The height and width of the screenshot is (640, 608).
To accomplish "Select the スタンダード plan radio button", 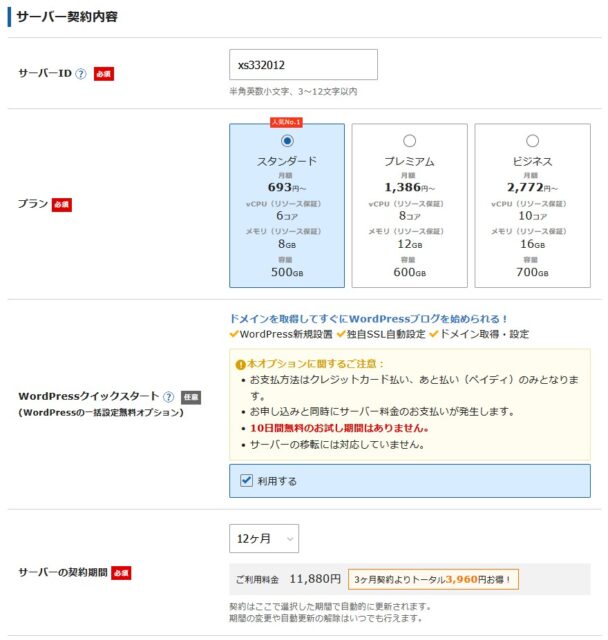I will point(287,141).
